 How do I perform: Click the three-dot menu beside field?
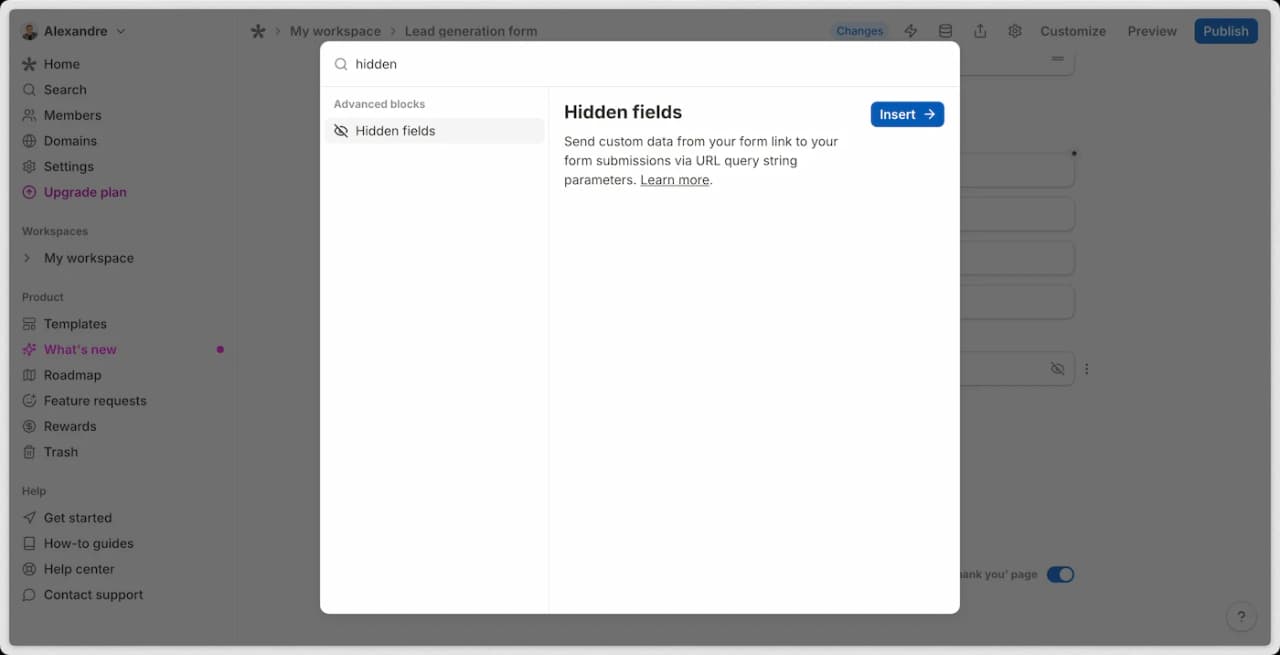tap(1087, 369)
